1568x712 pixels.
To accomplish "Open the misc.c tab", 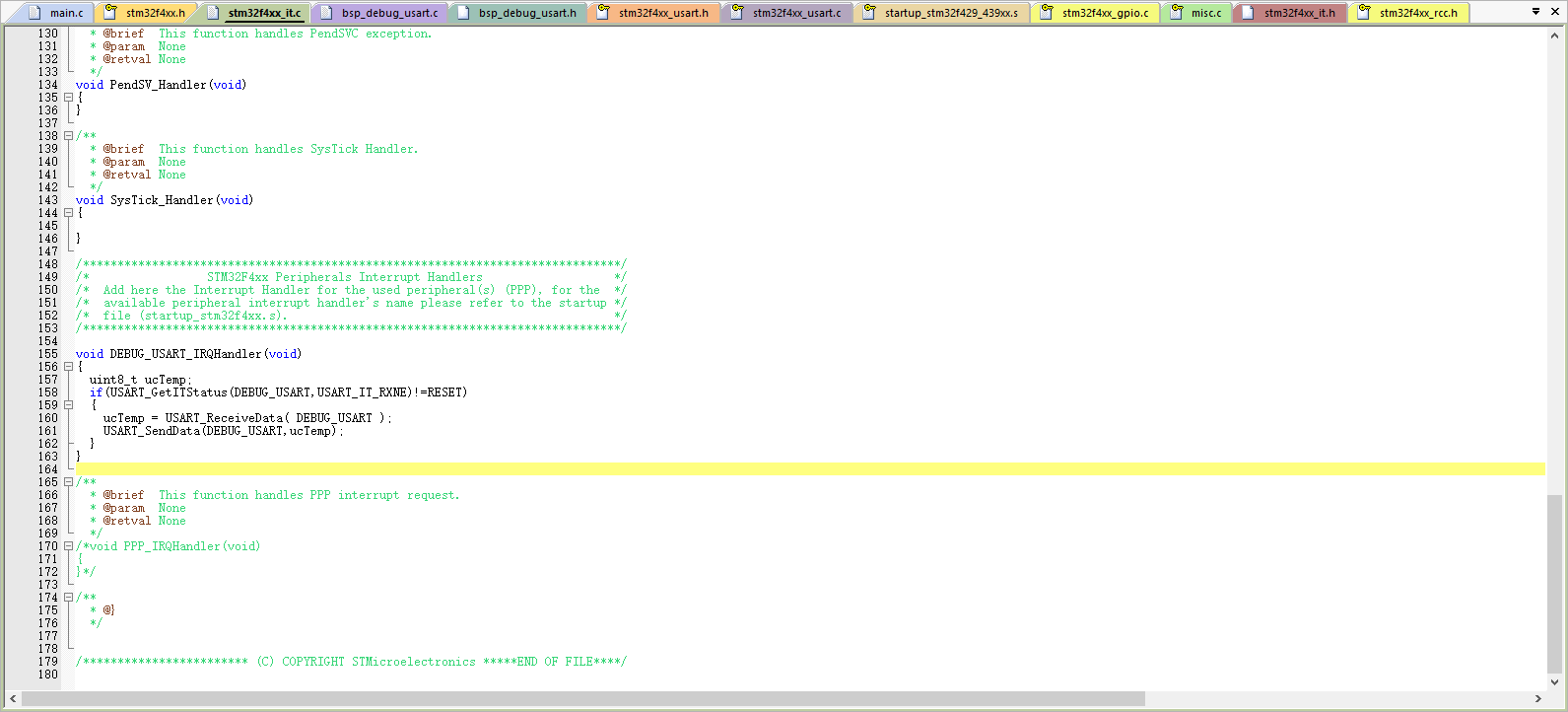I will [1196, 13].
